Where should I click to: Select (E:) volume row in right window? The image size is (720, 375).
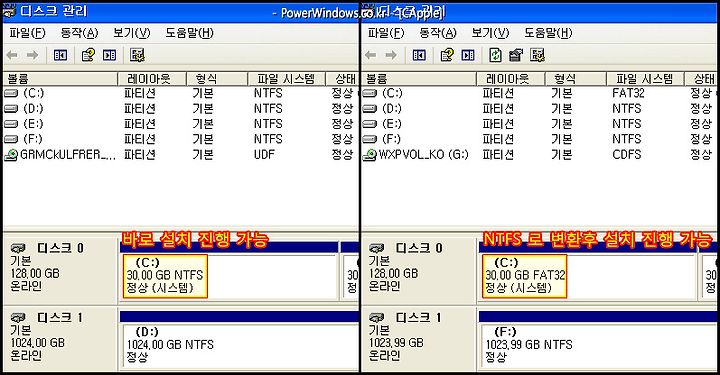click(x=540, y=124)
